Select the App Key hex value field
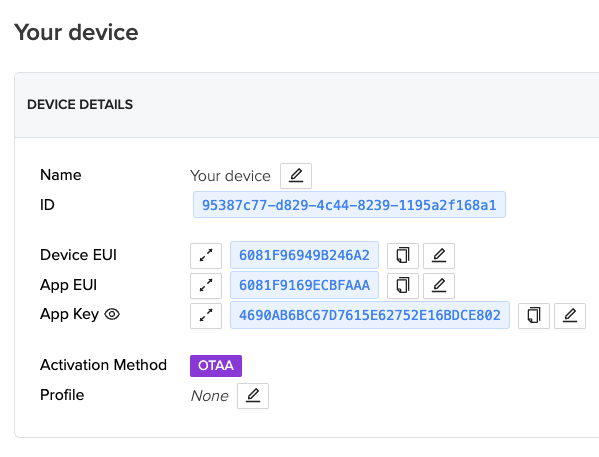Viewport: 599px width, 457px height. tap(370, 315)
